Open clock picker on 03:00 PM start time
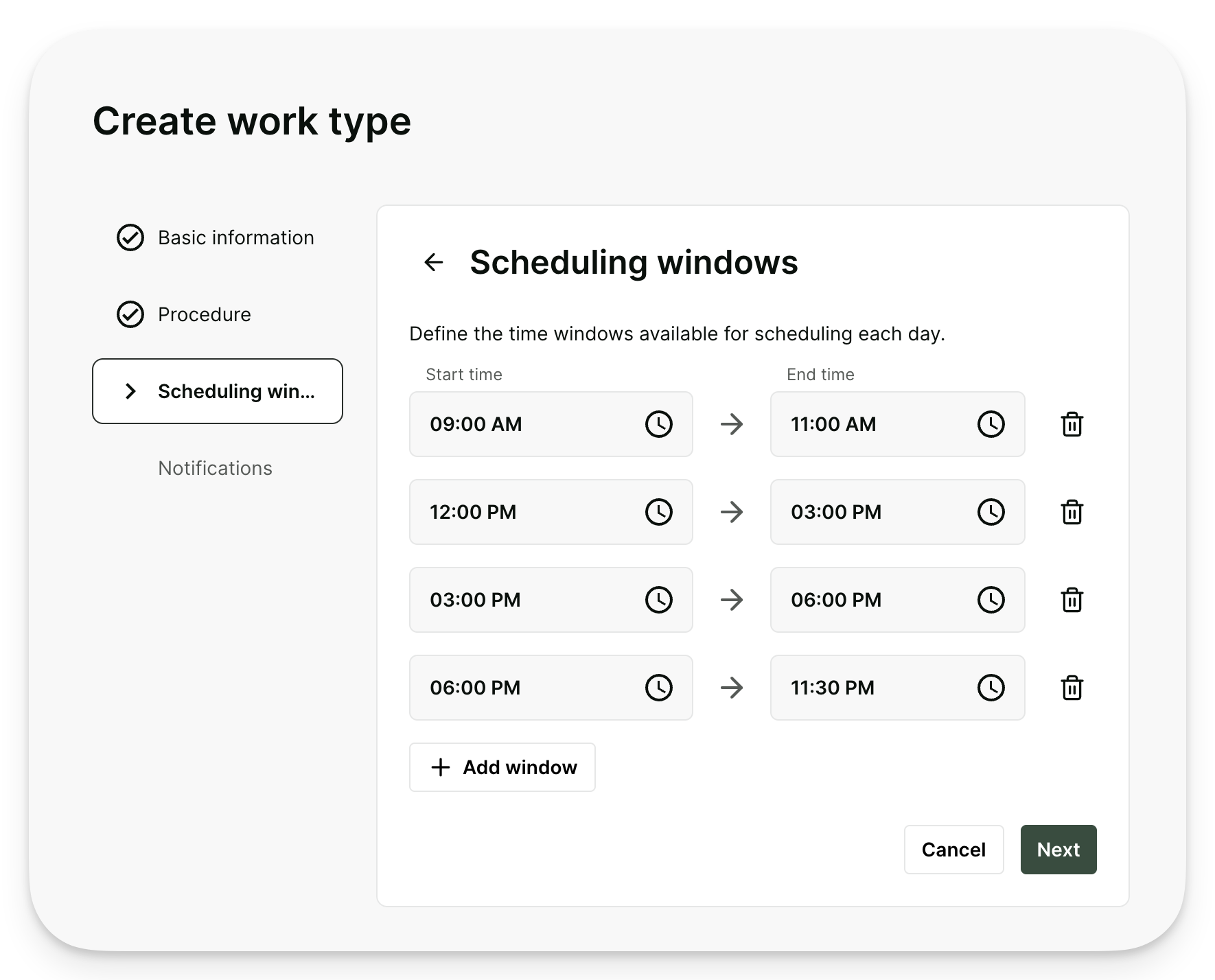The image size is (1215, 980). (659, 600)
